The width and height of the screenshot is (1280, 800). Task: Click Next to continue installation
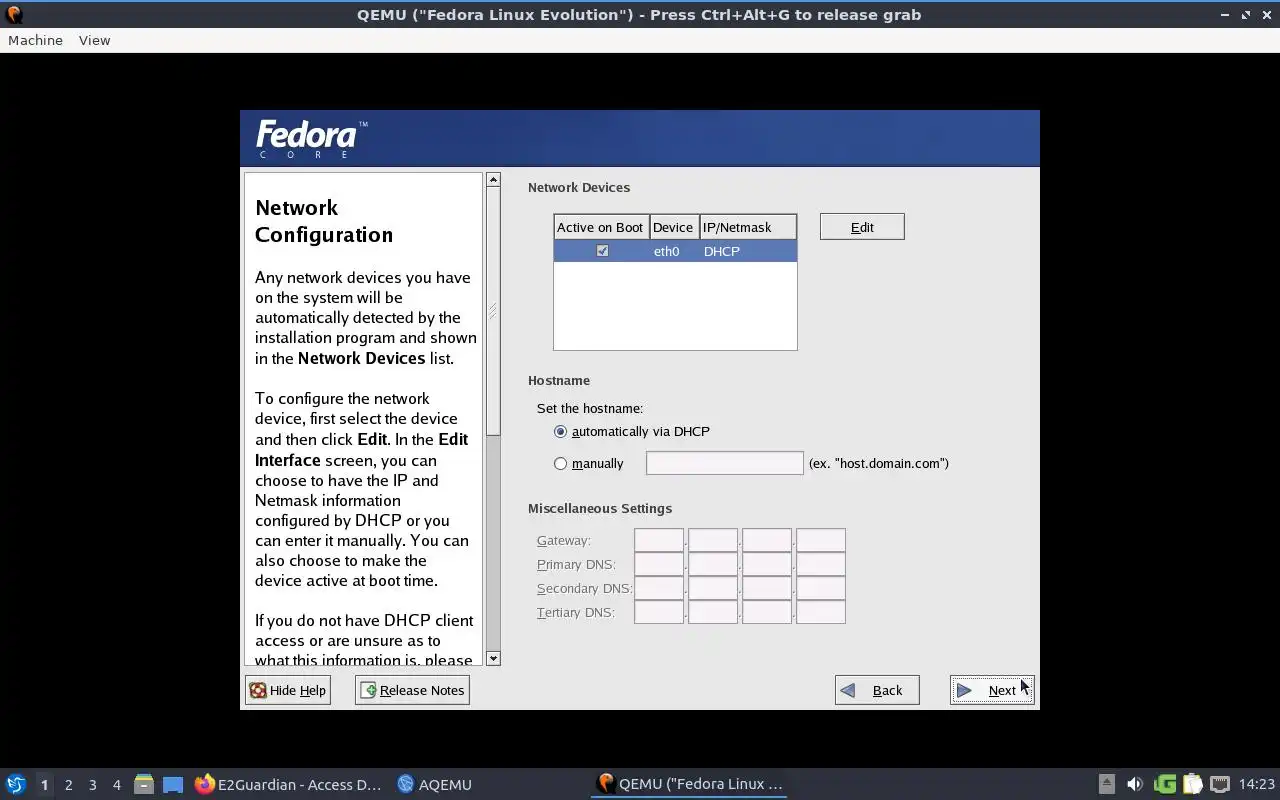pyautogui.click(x=992, y=690)
